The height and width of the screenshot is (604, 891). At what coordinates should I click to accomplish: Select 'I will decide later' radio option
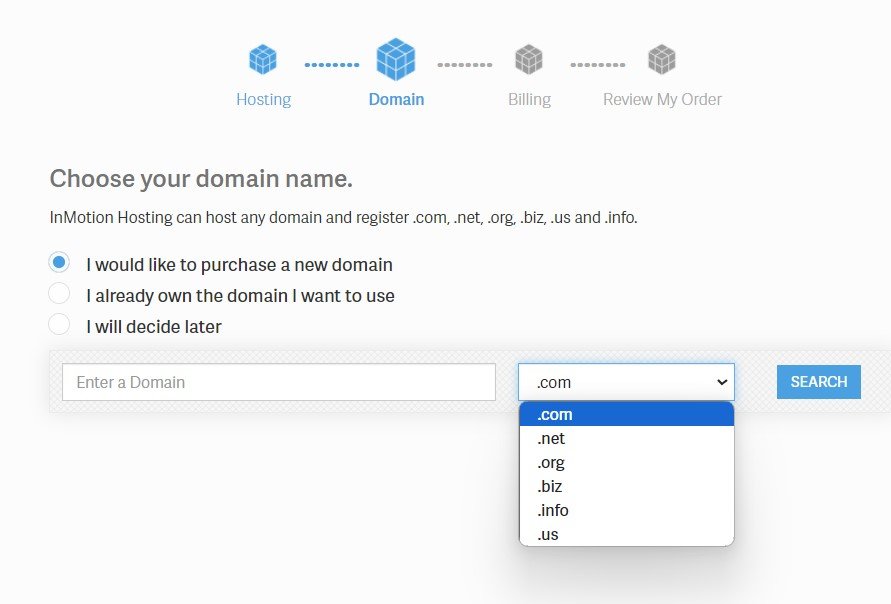click(59, 324)
